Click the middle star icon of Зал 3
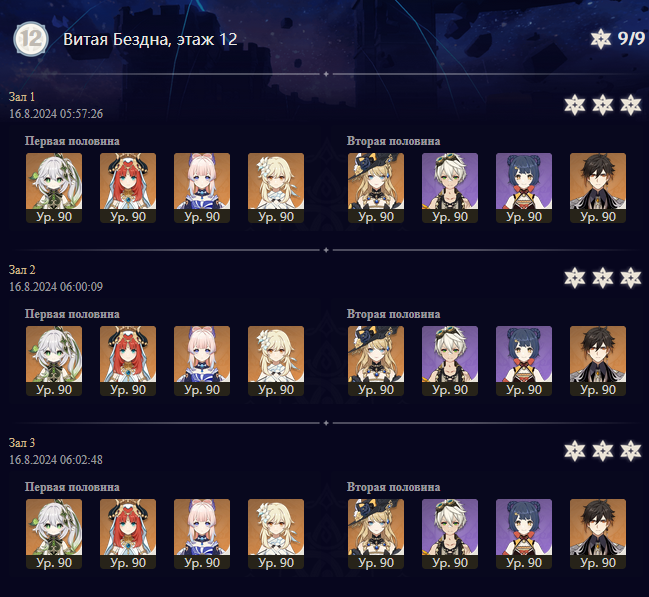 coord(603,451)
